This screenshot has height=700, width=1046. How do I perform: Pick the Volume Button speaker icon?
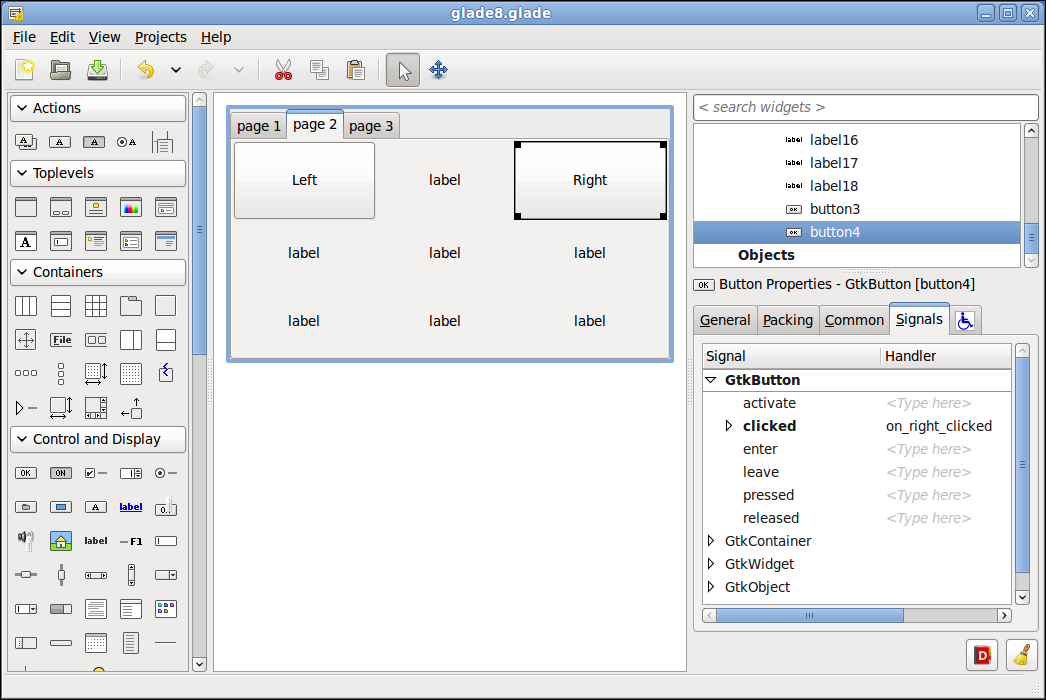click(x=26, y=541)
